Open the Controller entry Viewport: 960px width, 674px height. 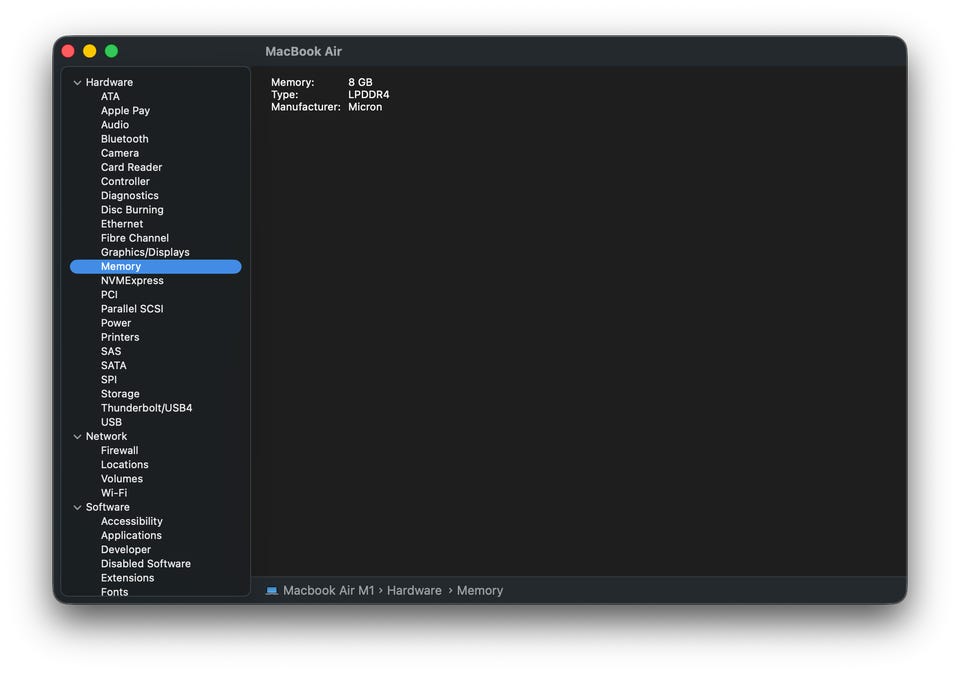(126, 181)
